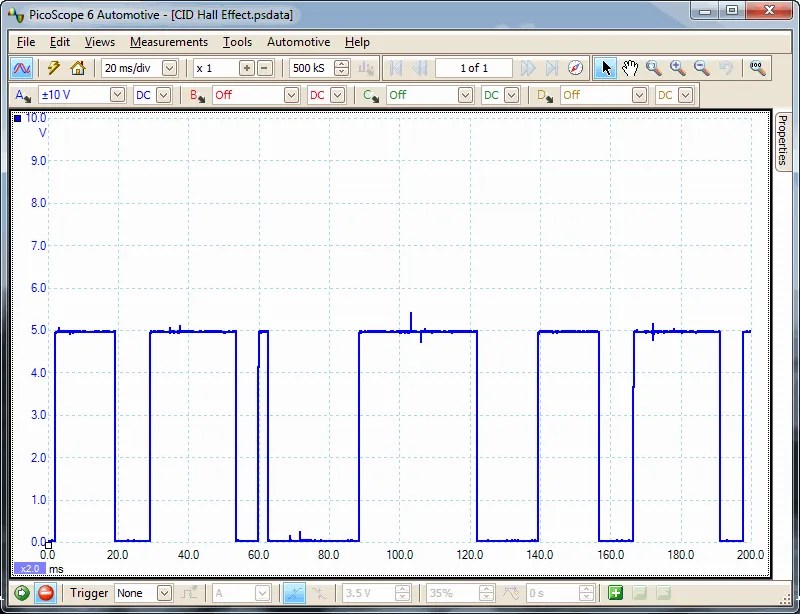Select the normal arrow pointer tool
The image size is (800, 614).
[607, 68]
